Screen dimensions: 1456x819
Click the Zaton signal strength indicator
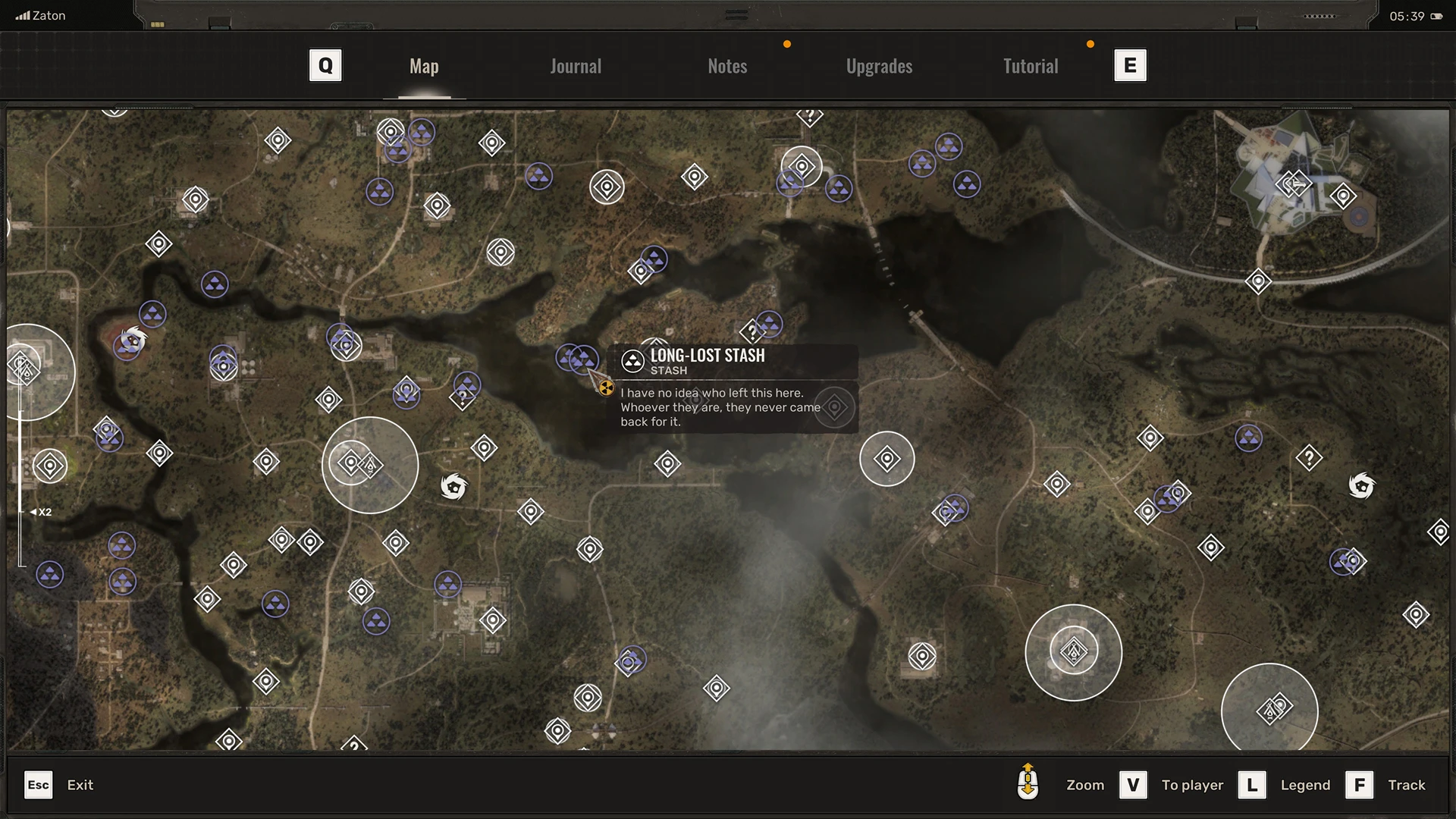point(40,15)
